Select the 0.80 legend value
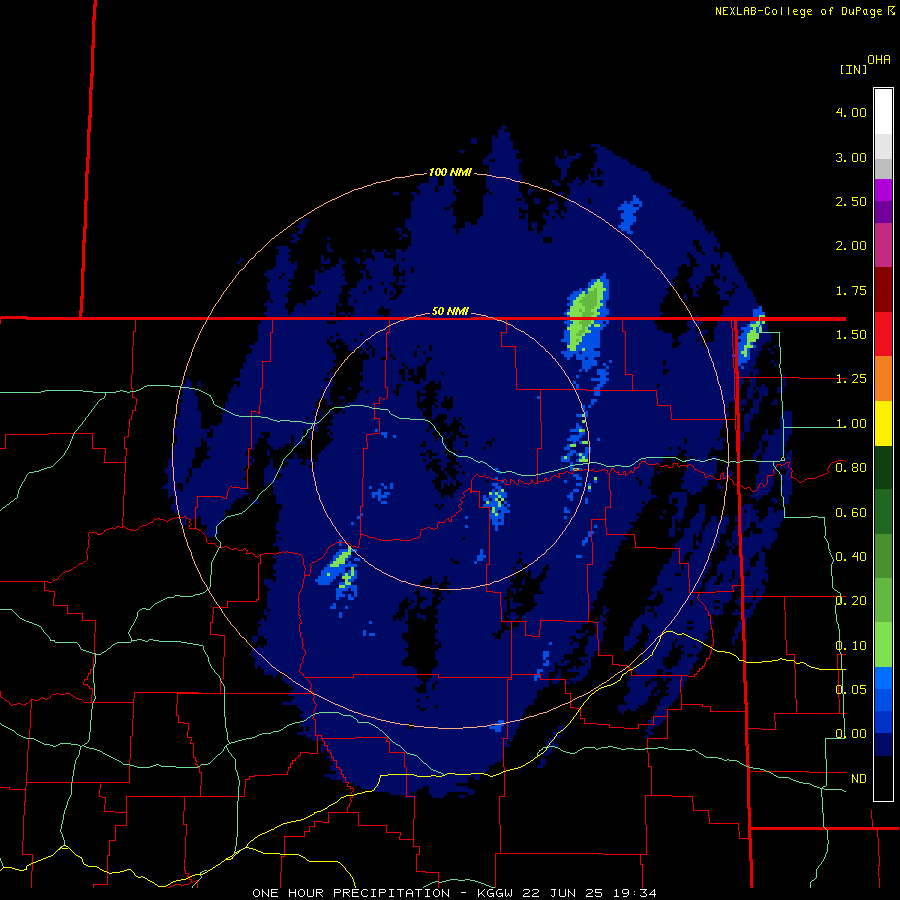Screen dimensions: 900x900 pyautogui.click(x=851, y=468)
